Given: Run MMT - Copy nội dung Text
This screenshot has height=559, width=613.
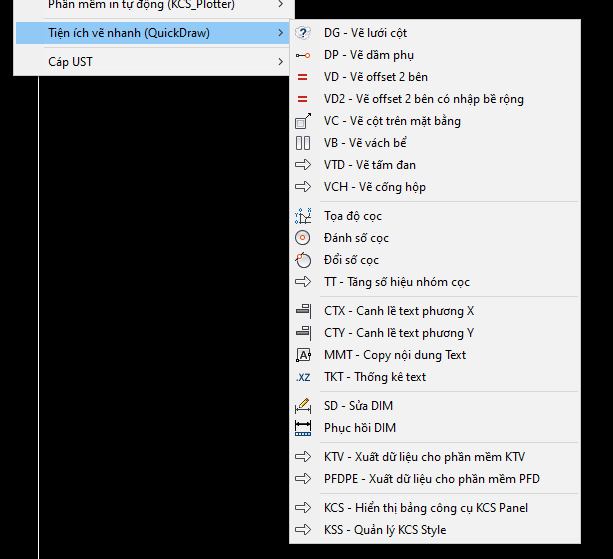Looking at the screenshot, I should click(x=435, y=355).
